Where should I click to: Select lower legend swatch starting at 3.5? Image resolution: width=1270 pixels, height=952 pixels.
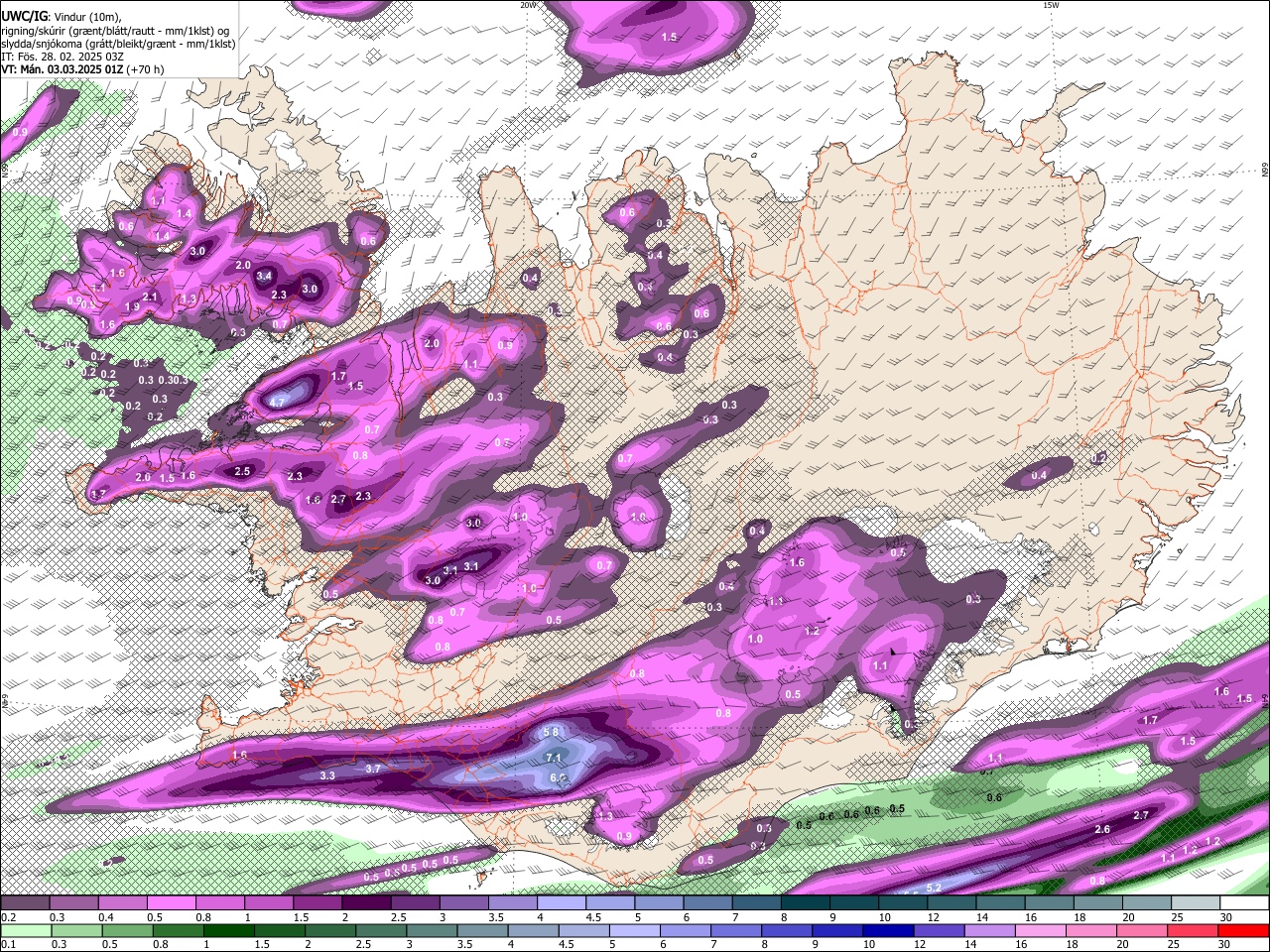click(x=481, y=931)
